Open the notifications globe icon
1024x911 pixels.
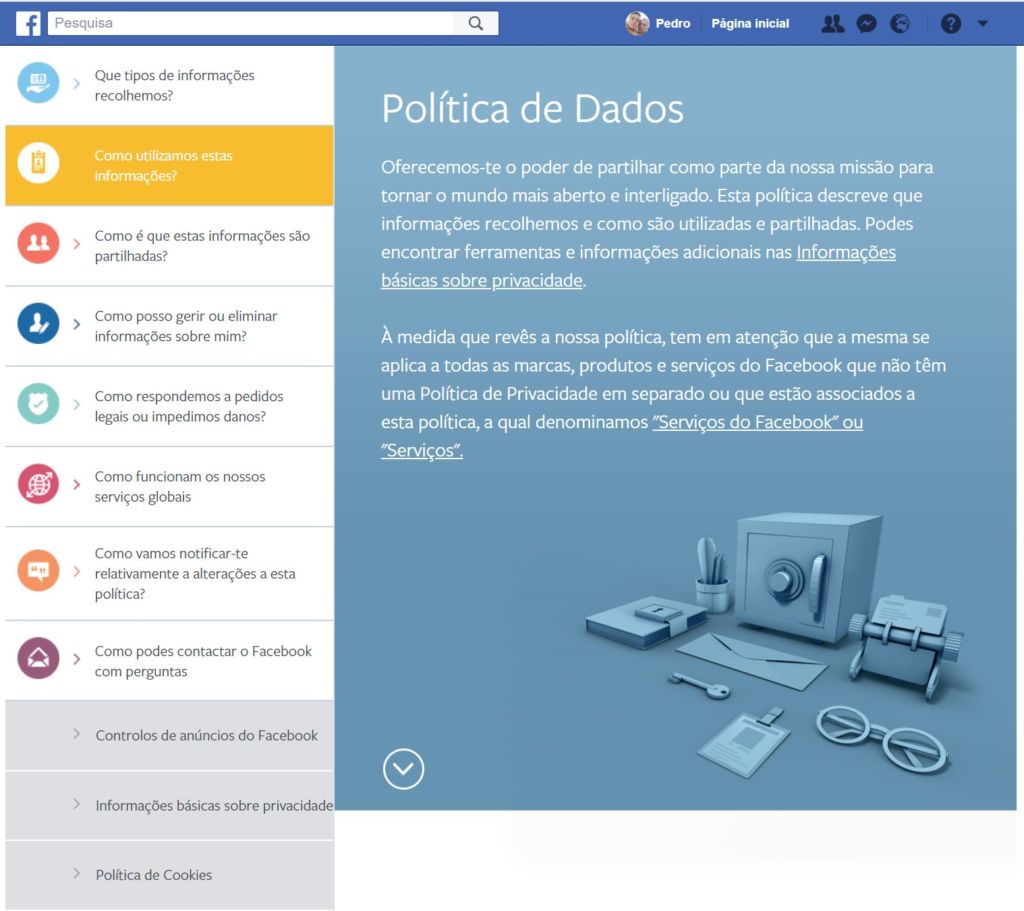[900, 24]
